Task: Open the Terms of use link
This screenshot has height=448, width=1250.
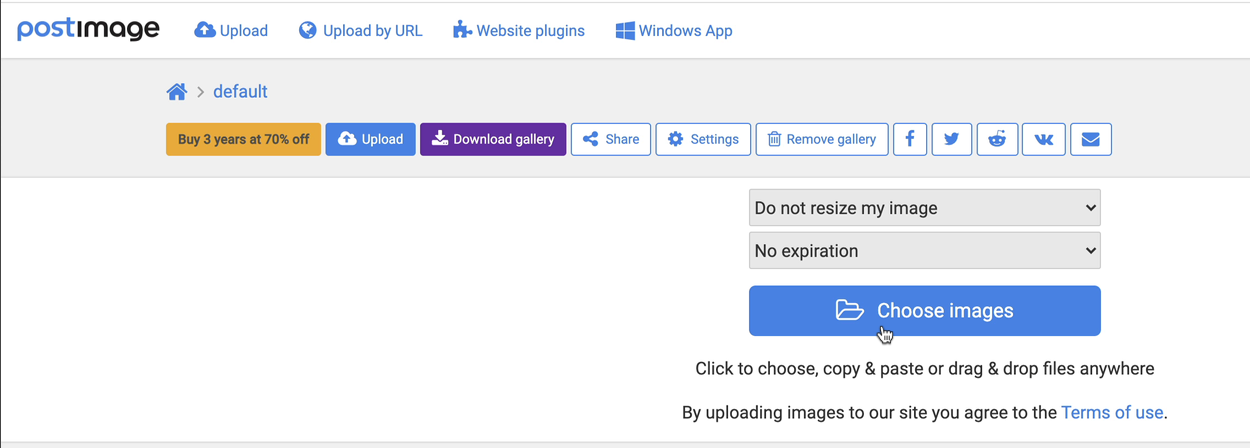Action: pos(1112,412)
